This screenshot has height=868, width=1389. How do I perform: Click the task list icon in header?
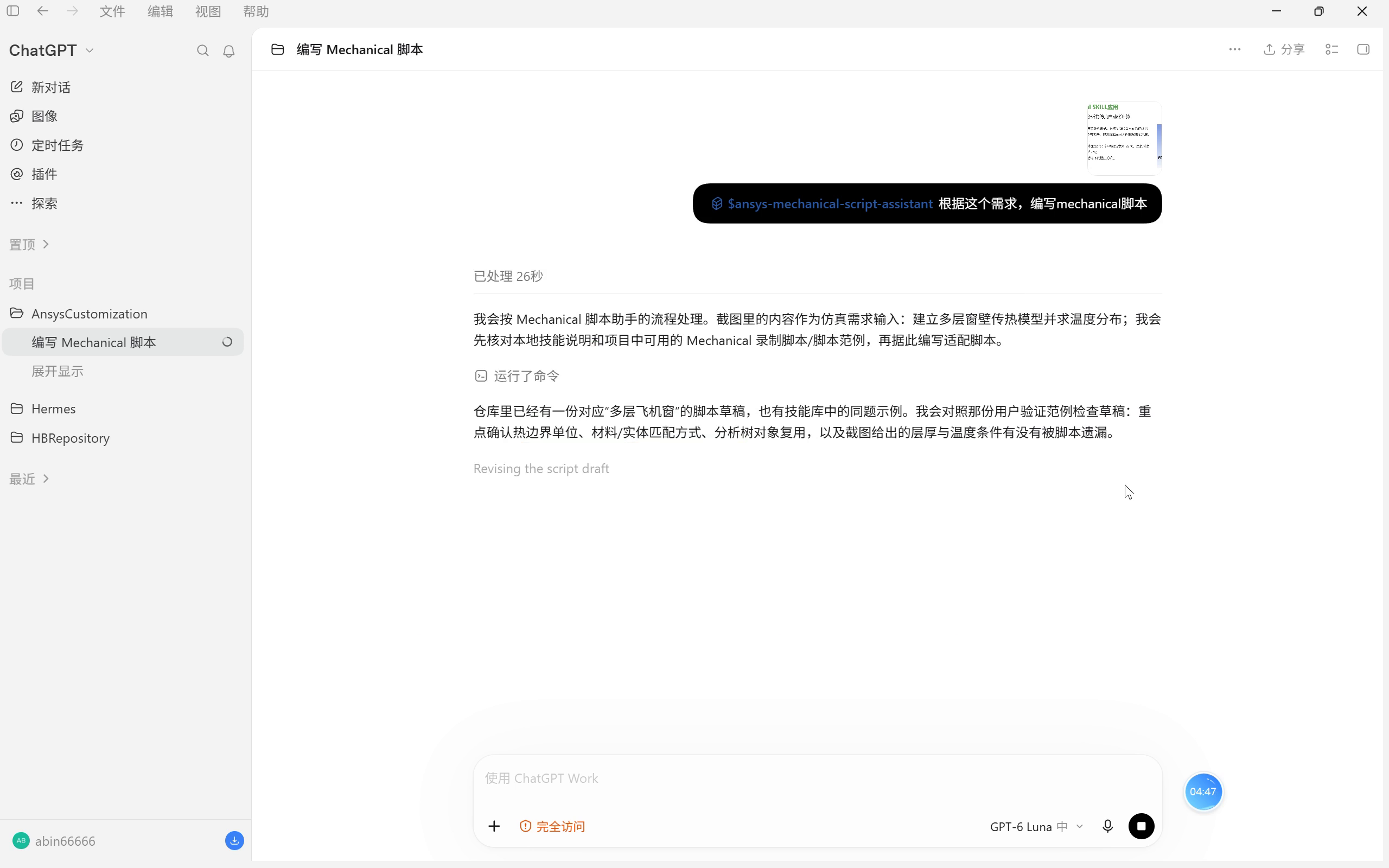1331,49
